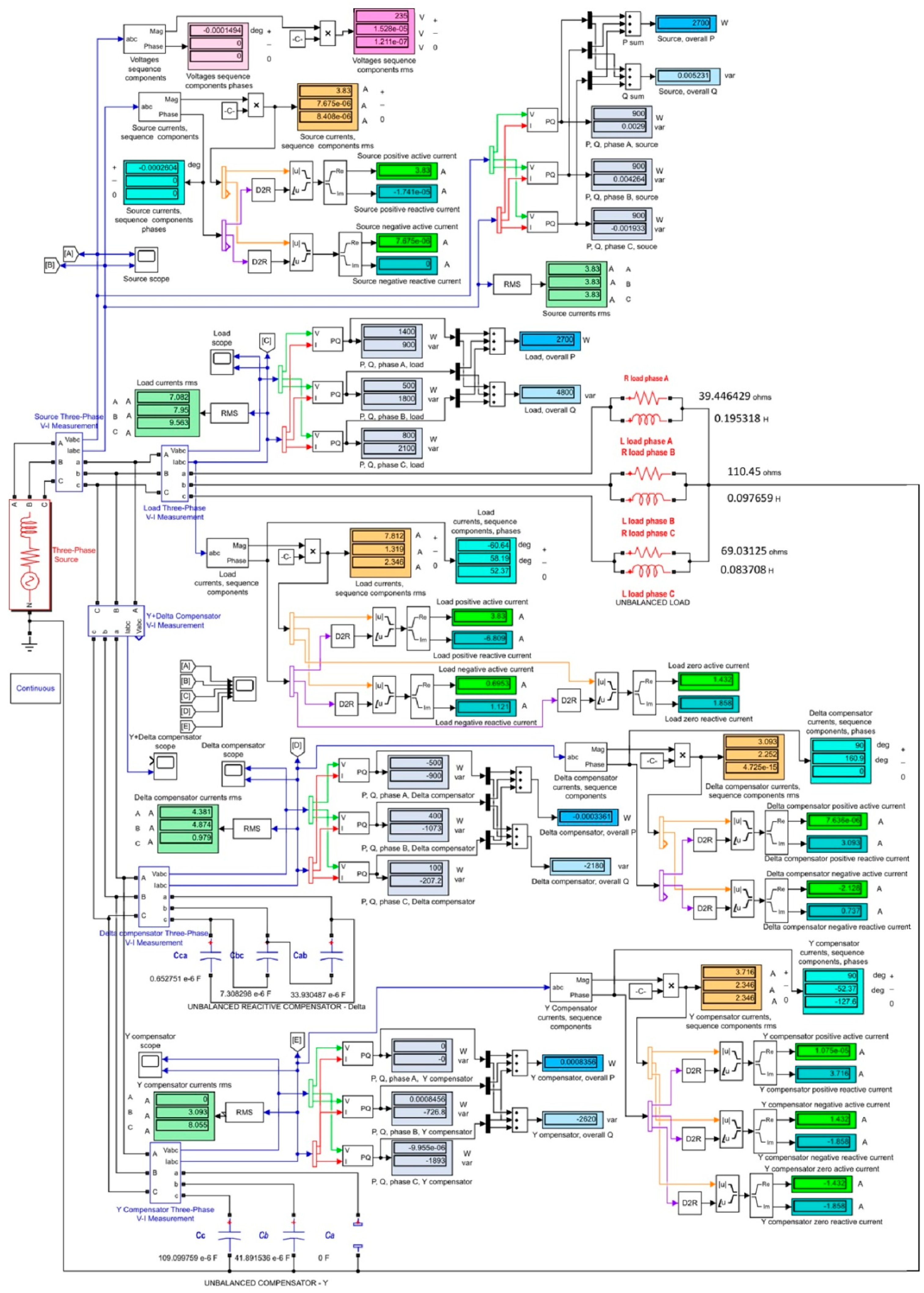Image resolution: width=924 pixels, height=1293 pixels.
Task: Select the Cc capacitor in Y compensator
Action: [x=229, y=1236]
